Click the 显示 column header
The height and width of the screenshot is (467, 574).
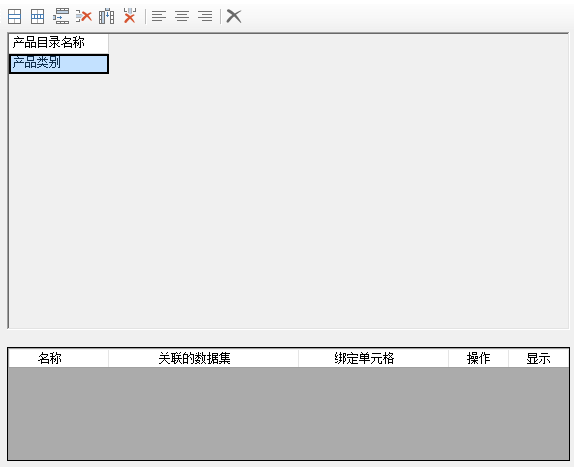538,358
